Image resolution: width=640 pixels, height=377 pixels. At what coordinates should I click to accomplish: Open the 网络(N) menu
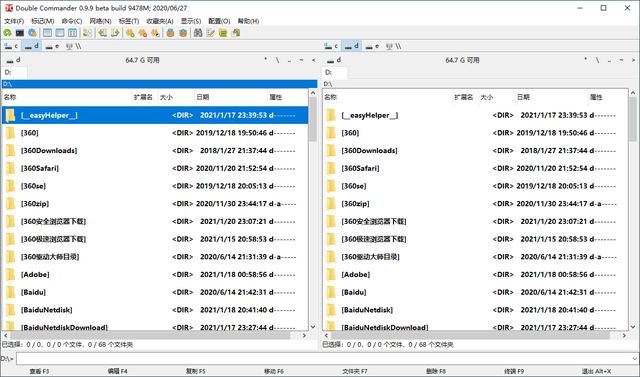coord(100,21)
